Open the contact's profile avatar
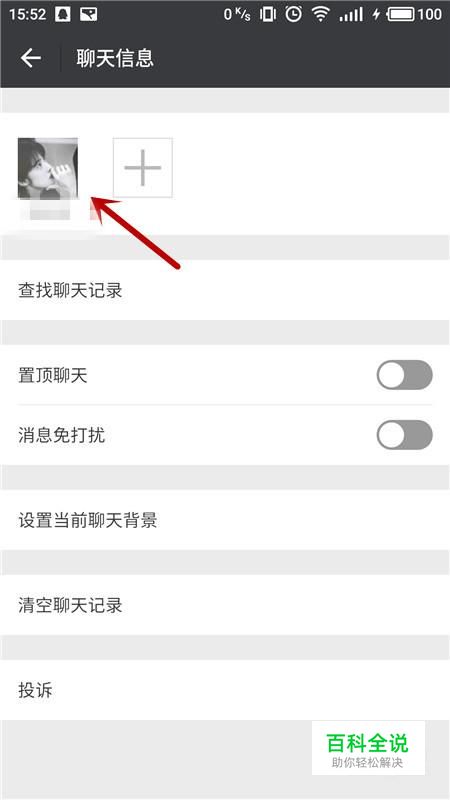Image resolution: width=450 pixels, height=800 pixels. 48,168
